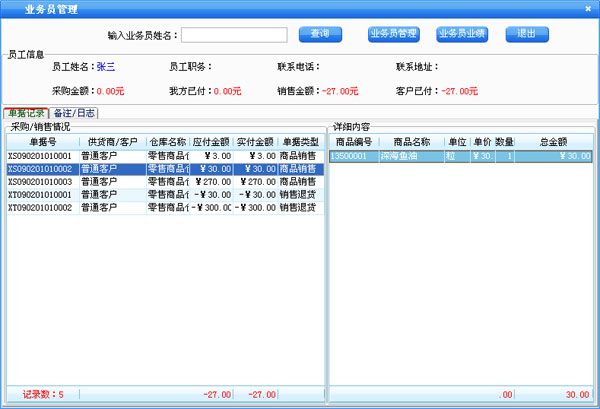
Task: Switch to the 单据记录 tab
Action: click(x=26, y=114)
